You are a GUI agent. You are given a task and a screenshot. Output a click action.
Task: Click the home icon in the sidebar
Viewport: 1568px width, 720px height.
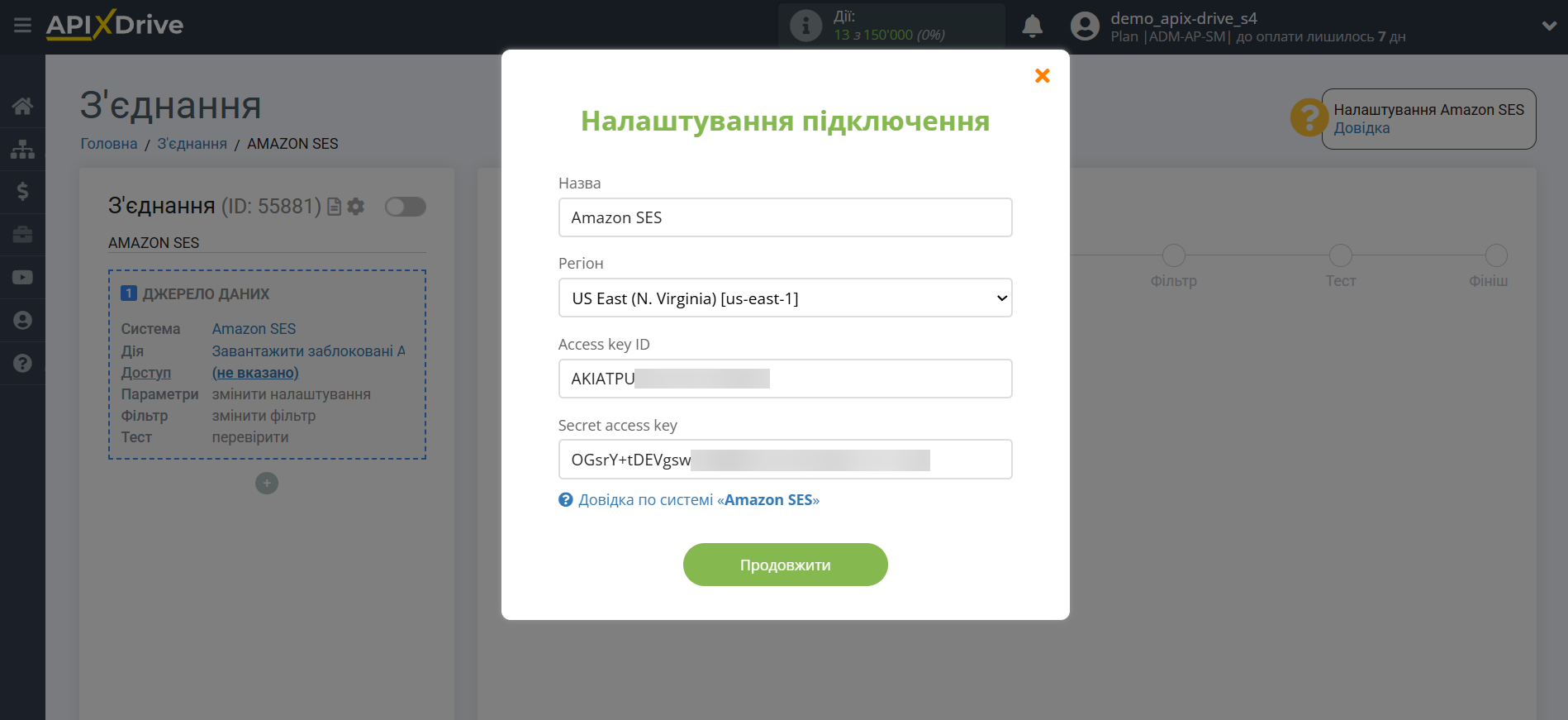click(22, 106)
